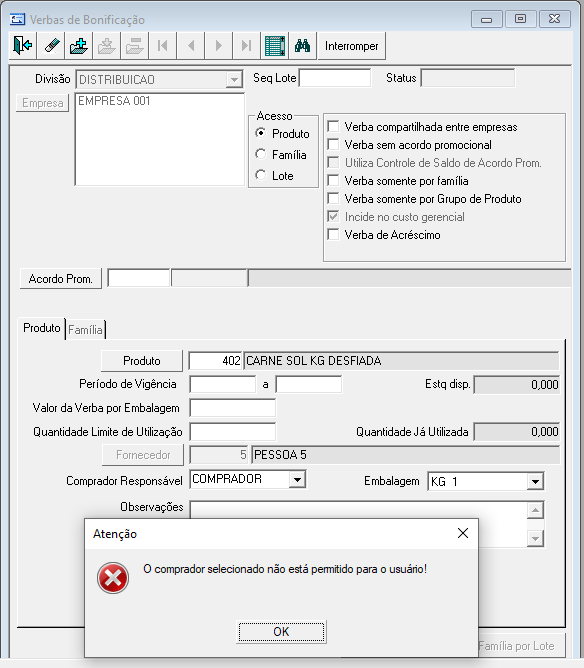The image size is (584, 668).
Task: Click the first Acordo Prom. input field
Action: point(139,278)
